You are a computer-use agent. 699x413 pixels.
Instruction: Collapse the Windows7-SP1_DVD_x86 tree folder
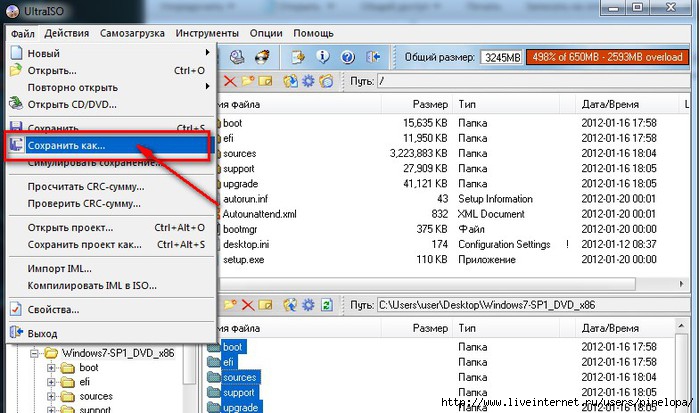coord(35,353)
